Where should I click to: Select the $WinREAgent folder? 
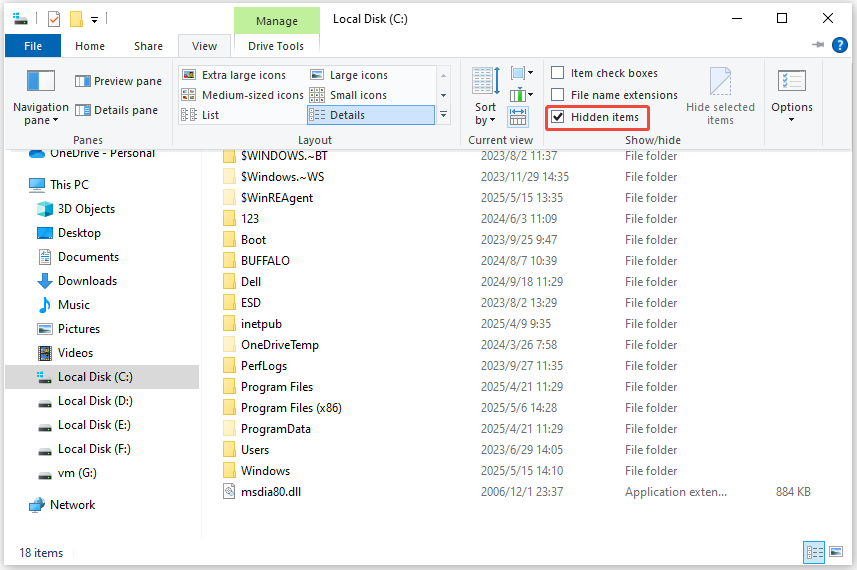click(268, 198)
